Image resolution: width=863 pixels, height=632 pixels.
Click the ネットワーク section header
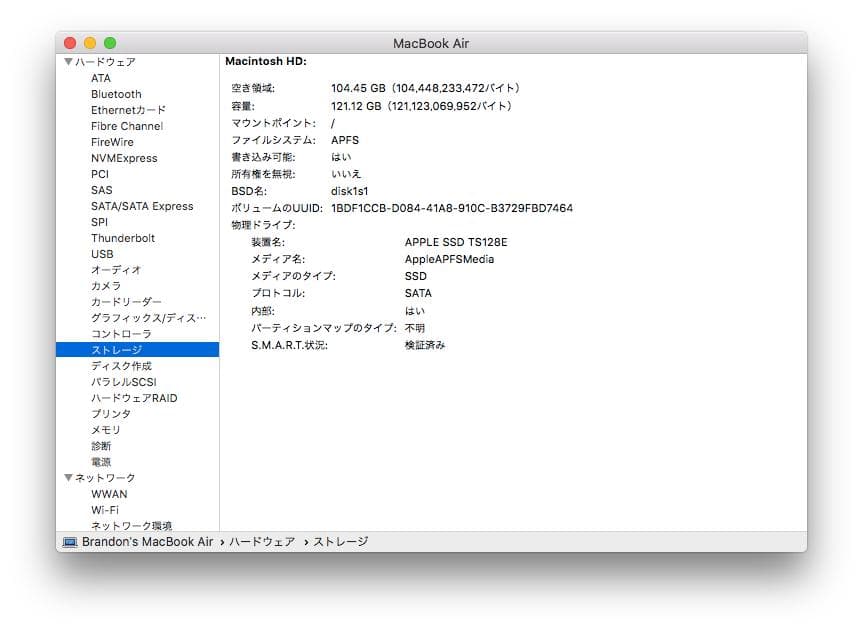tap(105, 477)
